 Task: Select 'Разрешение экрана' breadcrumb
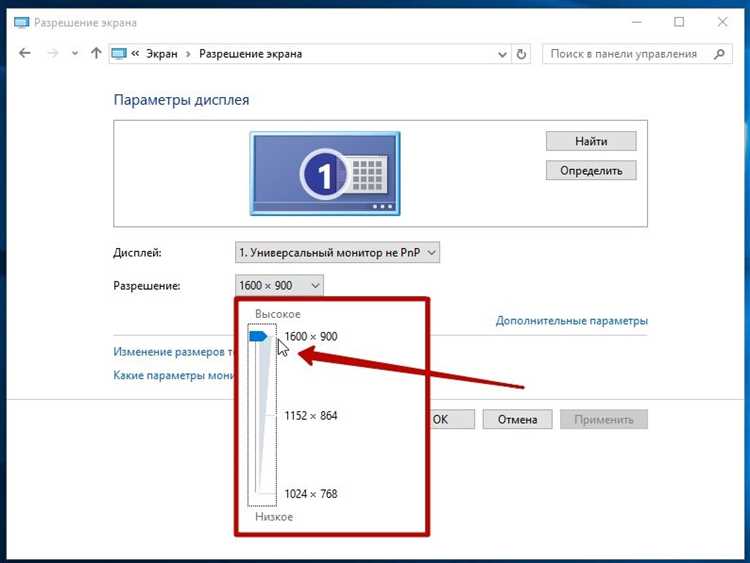pyautogui.click(x=250, y=54)
